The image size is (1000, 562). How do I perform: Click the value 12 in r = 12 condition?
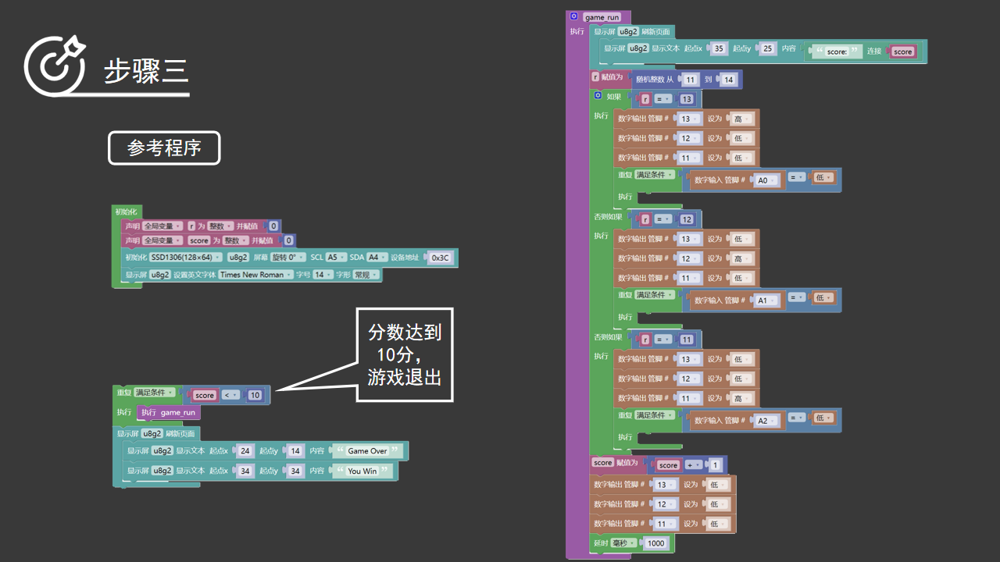point(686,219)
